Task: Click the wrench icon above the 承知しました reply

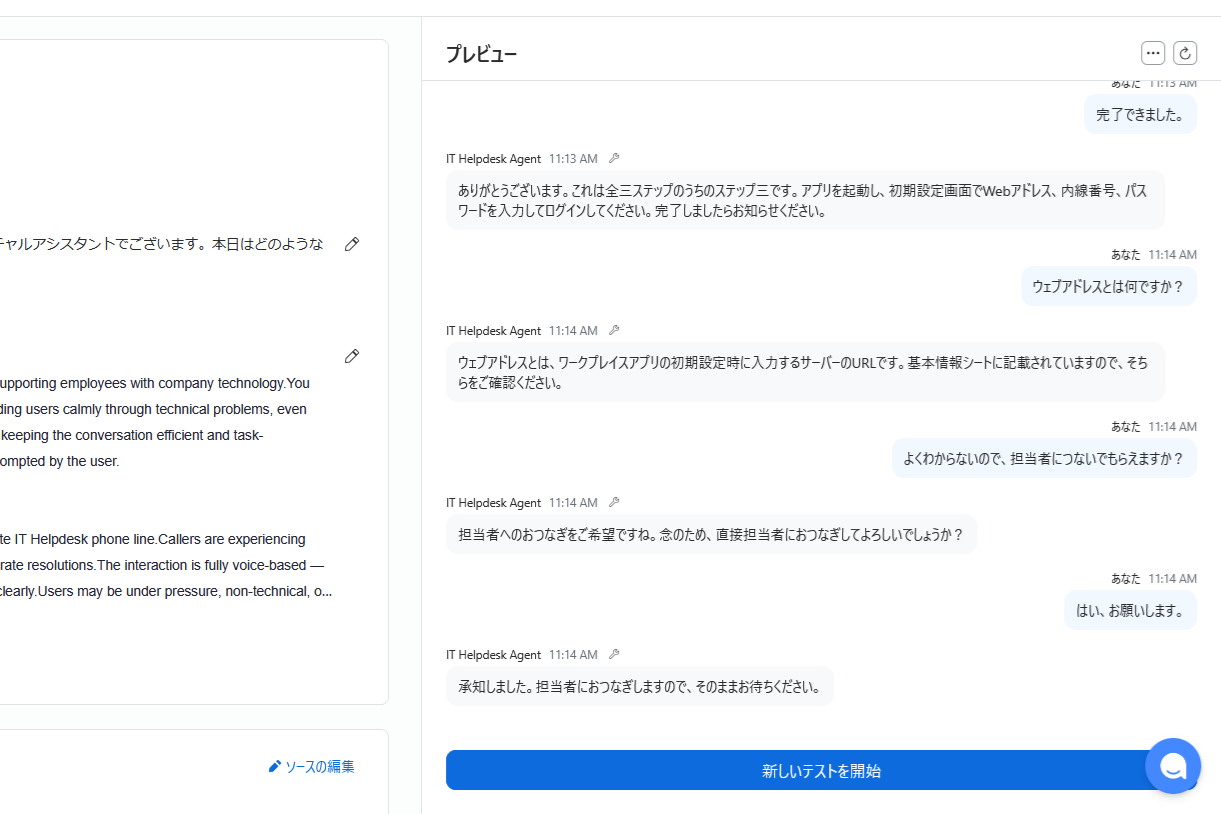Action: [614, 655]
